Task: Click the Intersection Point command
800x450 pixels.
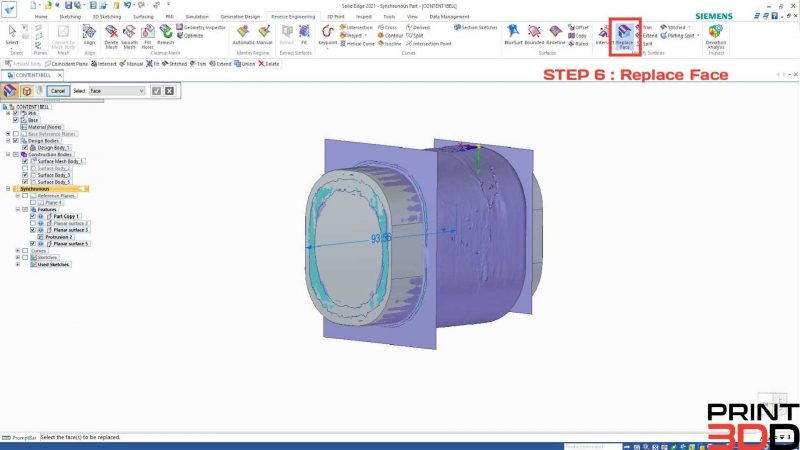Action: 429,44
